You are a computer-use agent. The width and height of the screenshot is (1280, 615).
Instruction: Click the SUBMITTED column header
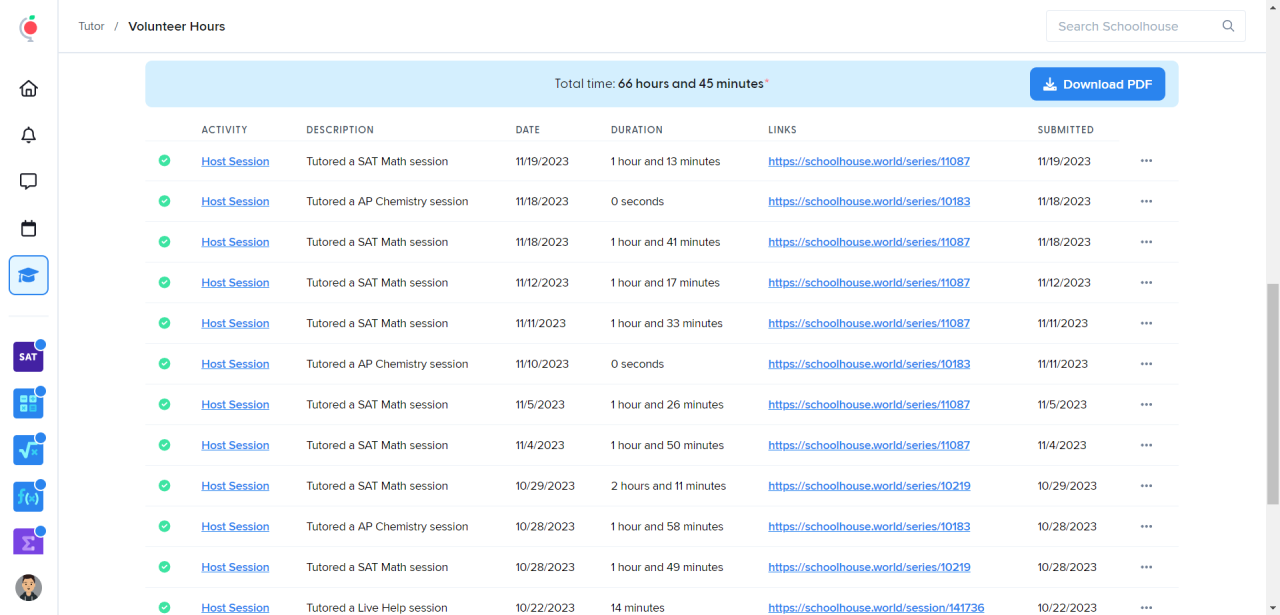pyautogui.click(x=1066, y=130)
